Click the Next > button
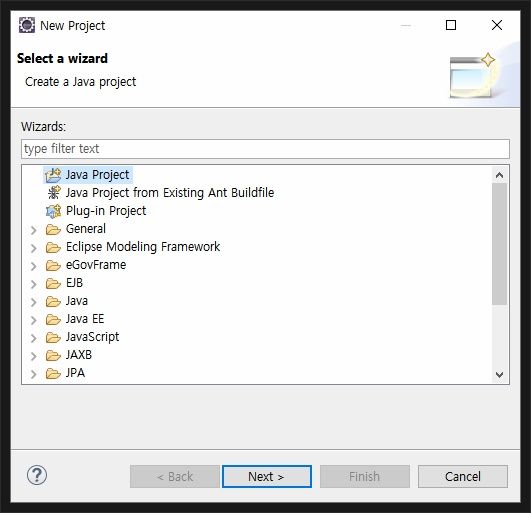The width and height of the screenshot is (531, 513). coord(267,476)
